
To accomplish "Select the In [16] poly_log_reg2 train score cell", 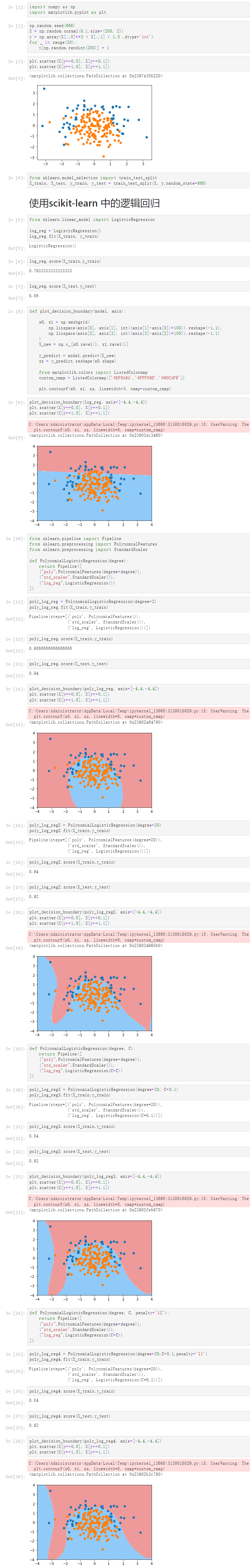I will (139, 862).
